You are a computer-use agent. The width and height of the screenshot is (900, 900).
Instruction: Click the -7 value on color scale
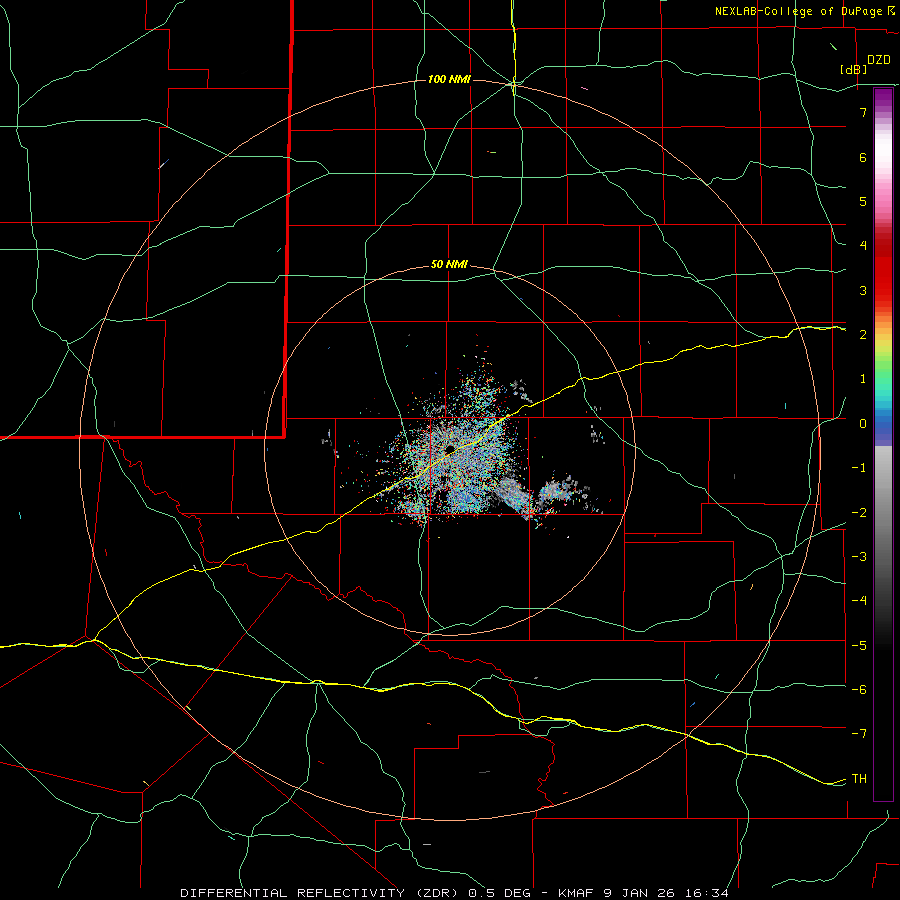tap(859, 734)
